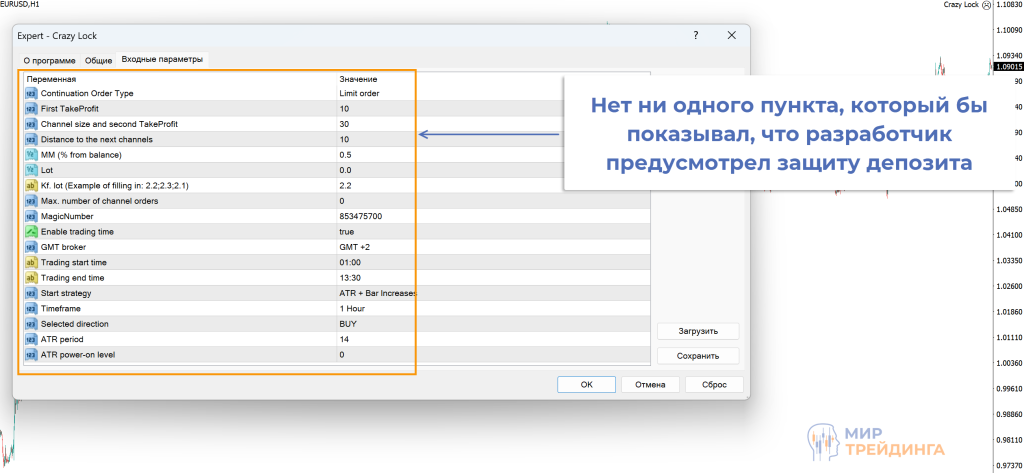Click the Kf. lot string parameter icon
This screenshot has width=1024, height=473.
click(x=31, y=186)
